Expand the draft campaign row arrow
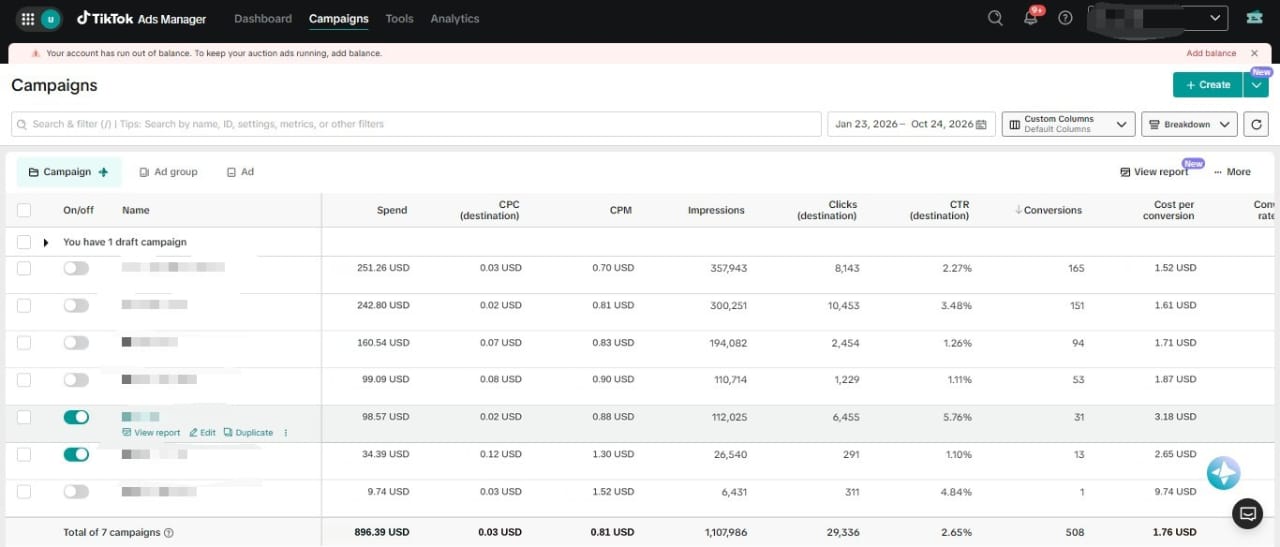The image size is (1280, 547). click(x=45, y=242)
